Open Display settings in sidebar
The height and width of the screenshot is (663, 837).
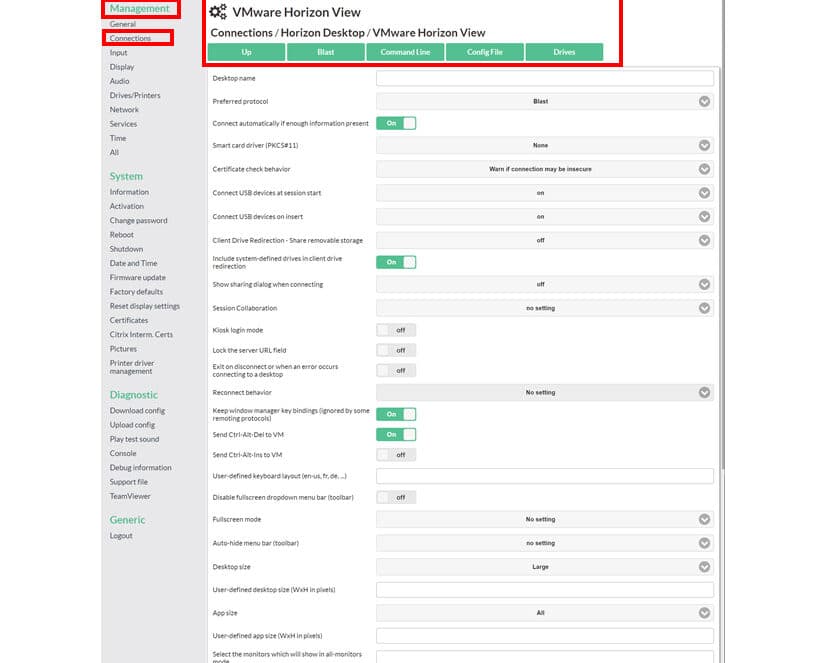click(122, 67)
